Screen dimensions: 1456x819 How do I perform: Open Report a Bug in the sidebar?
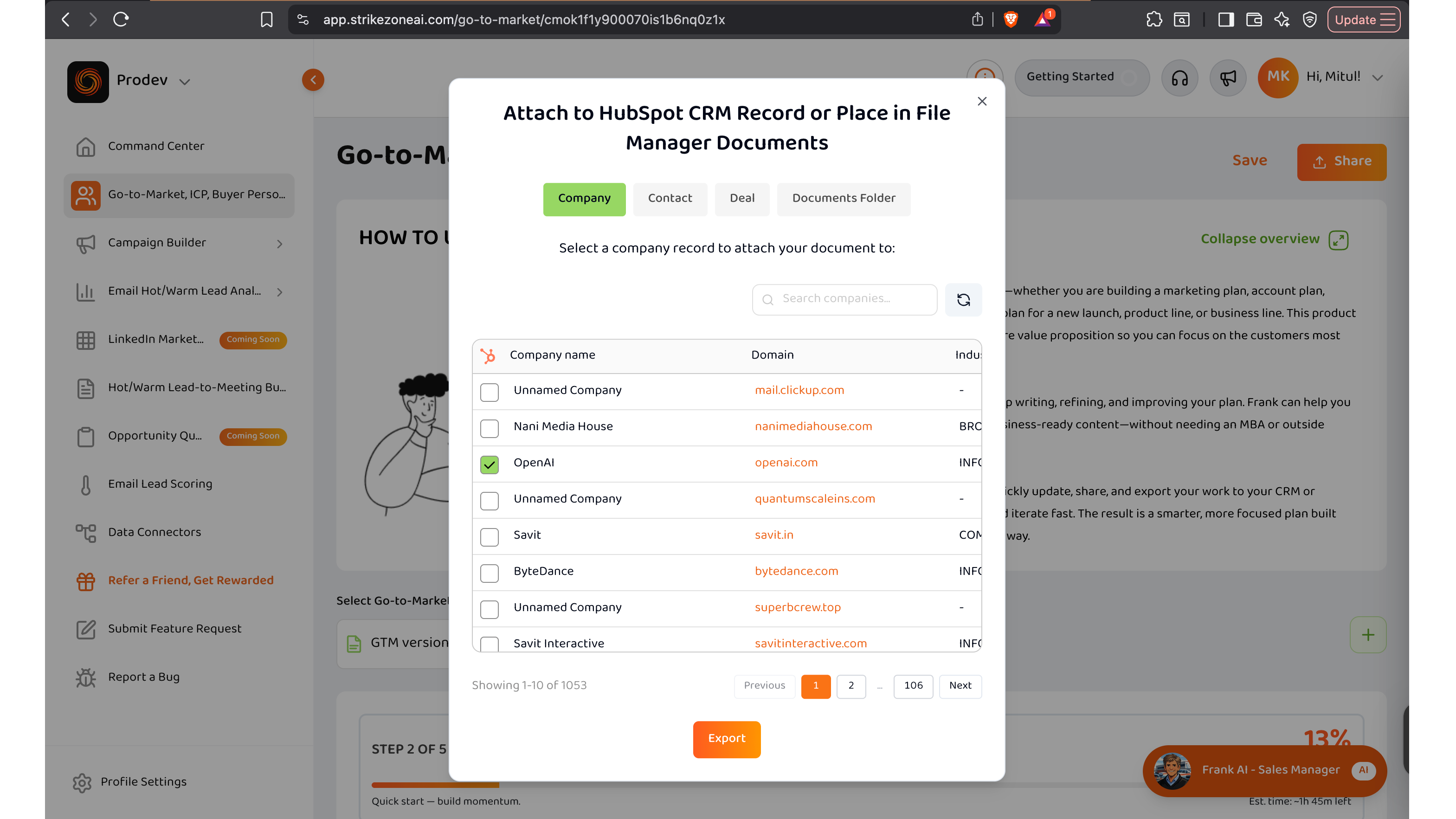click(x=179, y=677)
